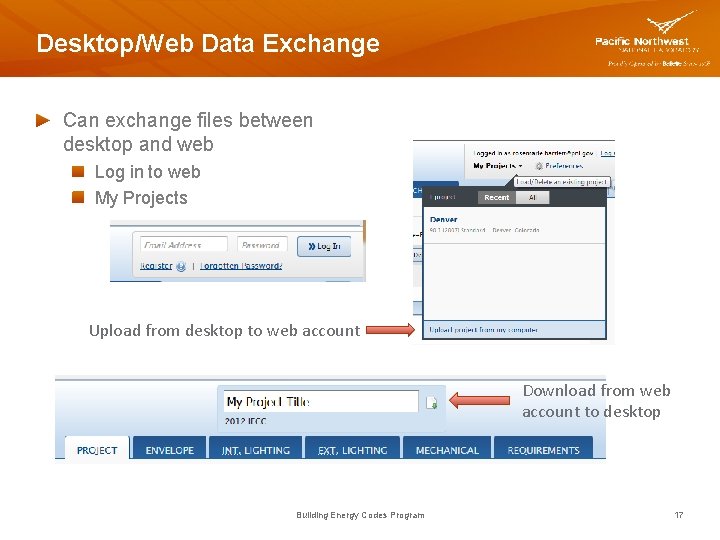Viewport: 720px width, 540px height.
Task: Select the Recent tab in project list
Action: [497, 197]
